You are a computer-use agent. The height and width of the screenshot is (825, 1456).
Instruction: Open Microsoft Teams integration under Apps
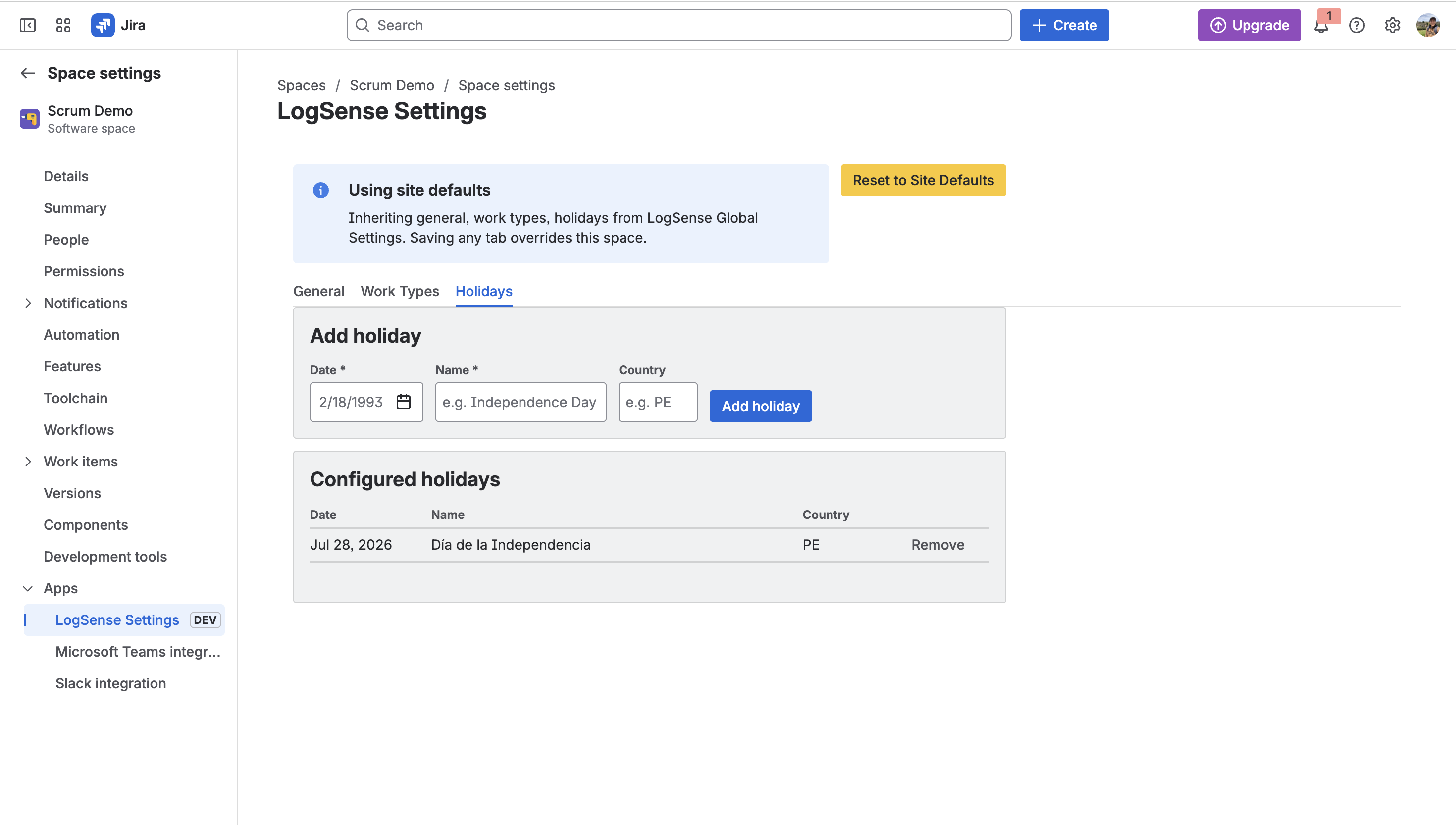click(x=138, y=652)
